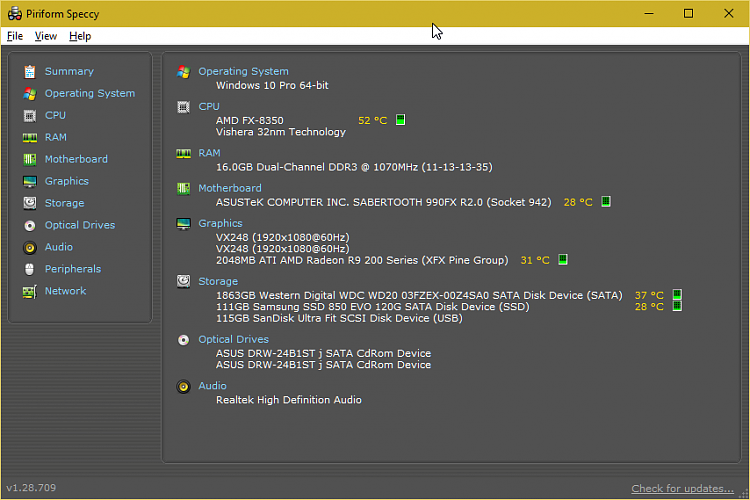Click the green temperature indicator next to motherboard 28 °C

tap(606, 201)
